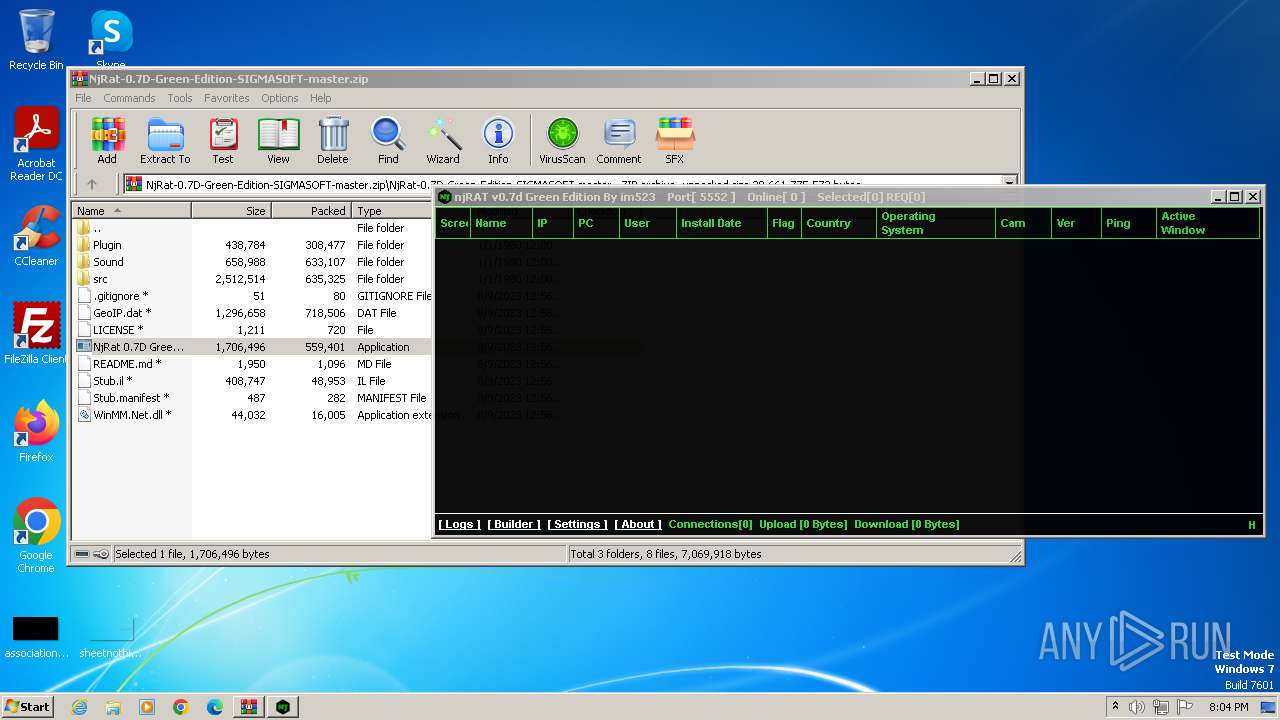This screenshot has height=720, width=1280.
Task: Click the Find magnifier icon
Action: [x=388, y=140]
